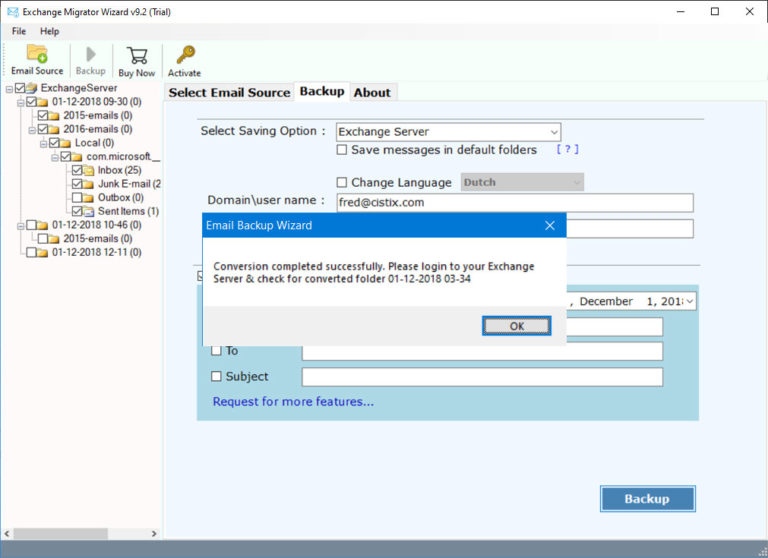Check the Outbox (0) checkbox
Image resolution: width=768 pixels, height=558 pixels.
click(77, 197)
